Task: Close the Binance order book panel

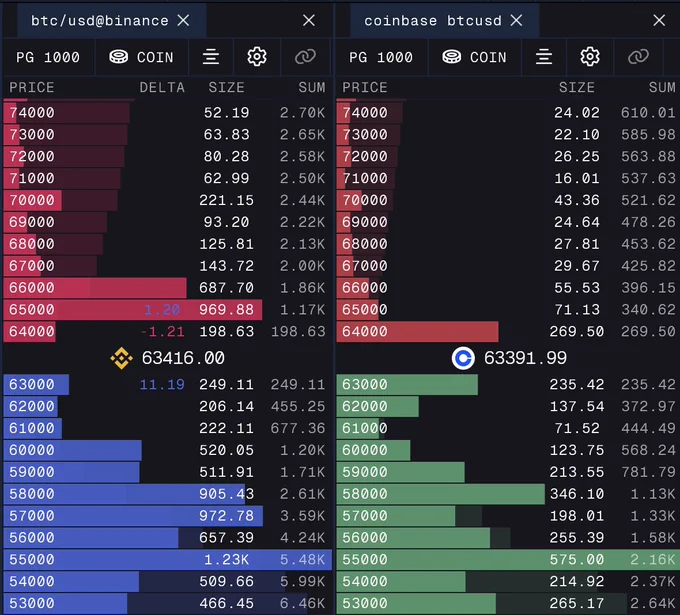Action: click(x=309, y=20)
